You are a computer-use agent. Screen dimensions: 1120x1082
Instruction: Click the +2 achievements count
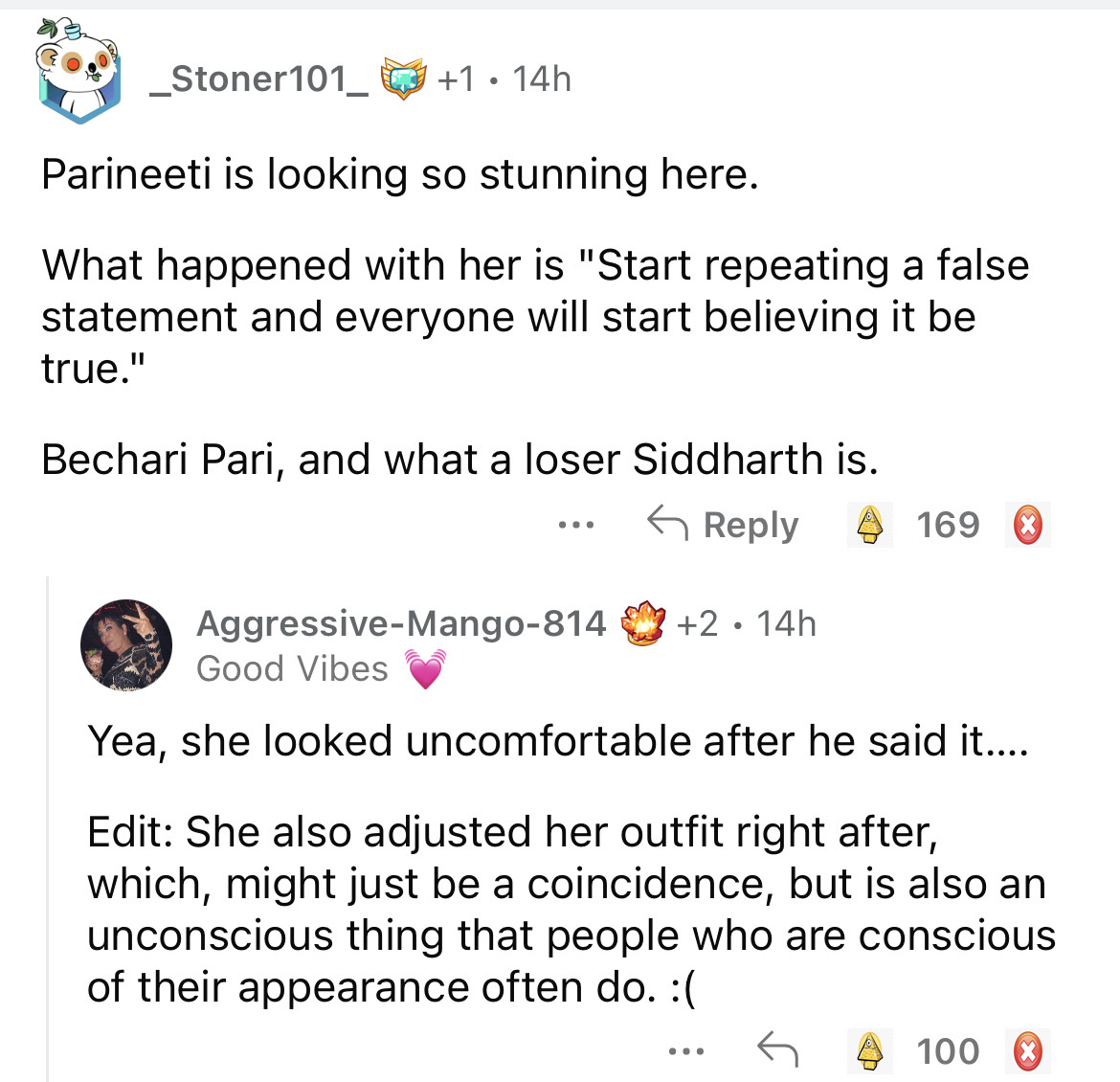click(697, 623)
